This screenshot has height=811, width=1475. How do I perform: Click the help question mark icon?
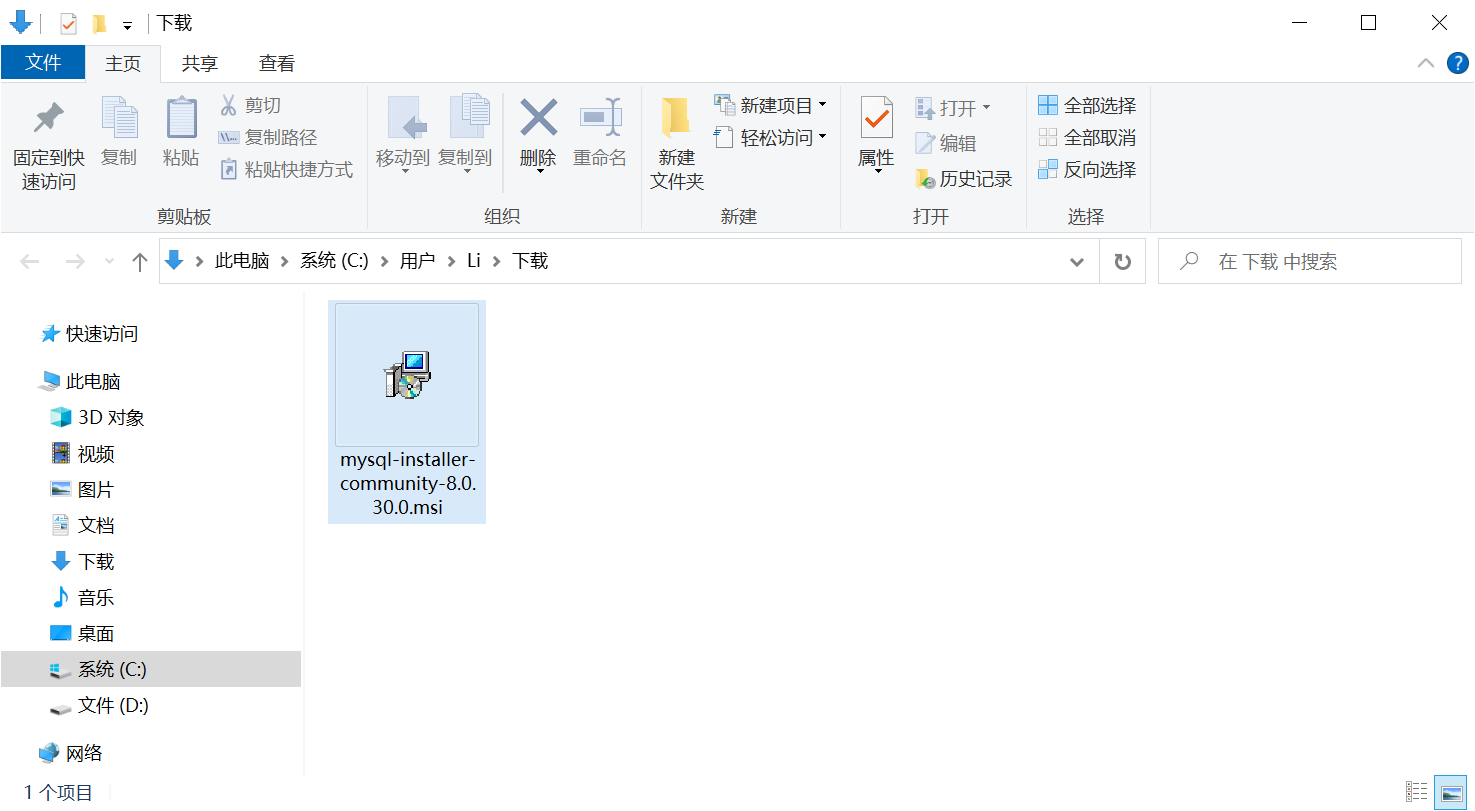[x=1458, y=63]
